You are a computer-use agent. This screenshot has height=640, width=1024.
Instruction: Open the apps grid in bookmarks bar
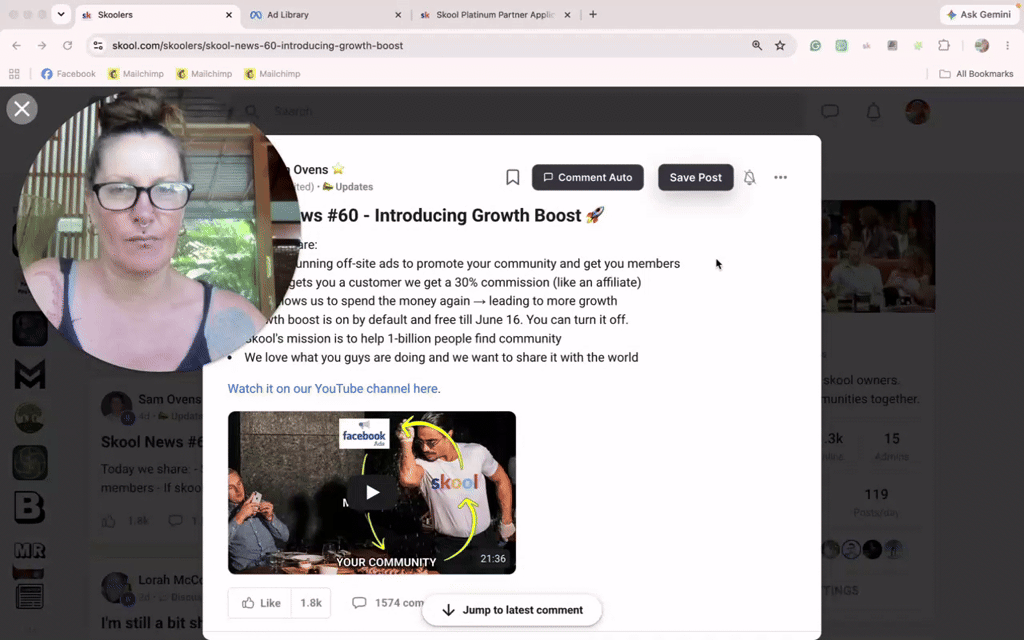click(14, 74)
